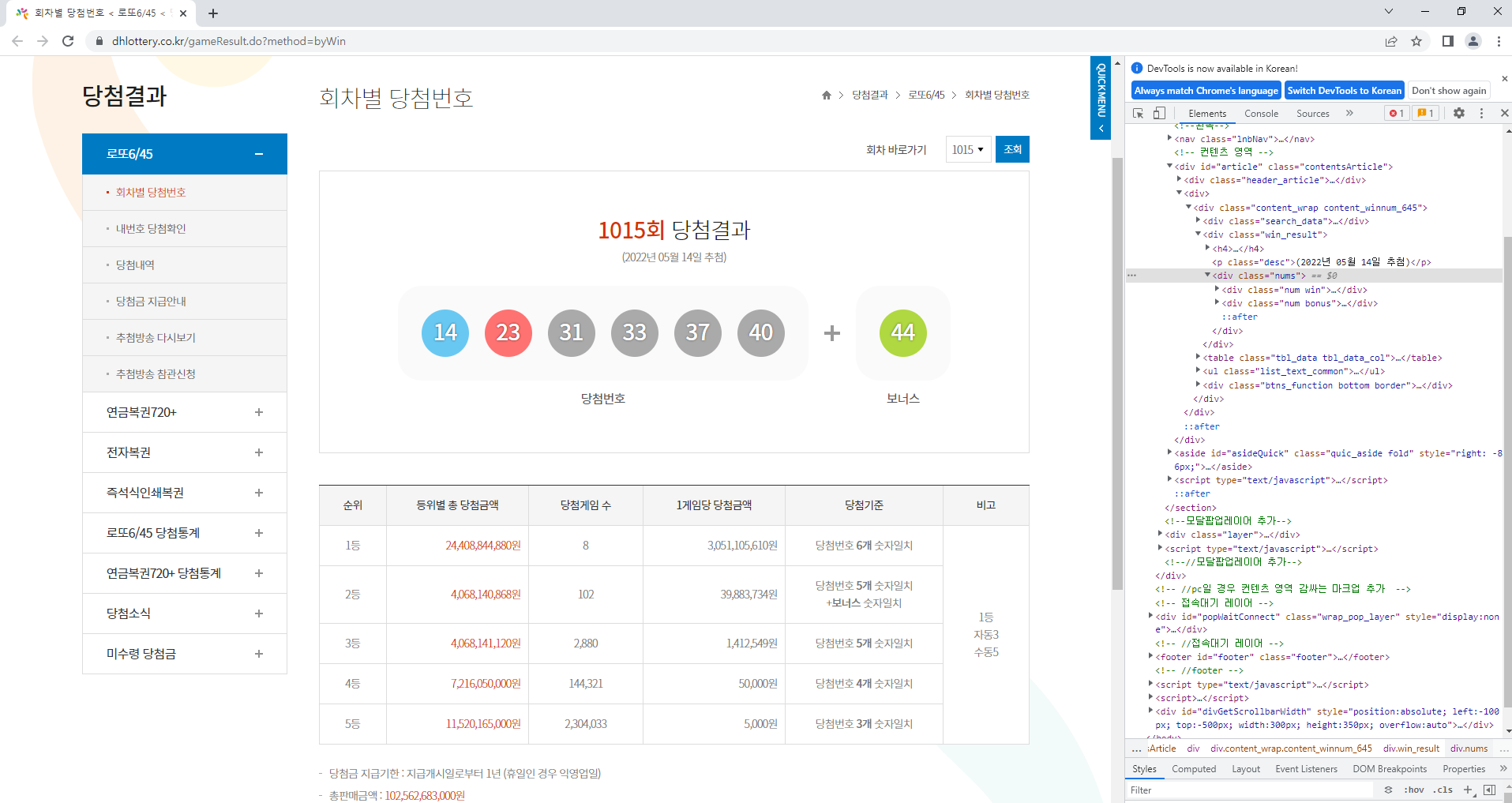This screenshot has height=803, width=1512.
Task: Switch to the Sources tab
Action: coord(1313,114)
